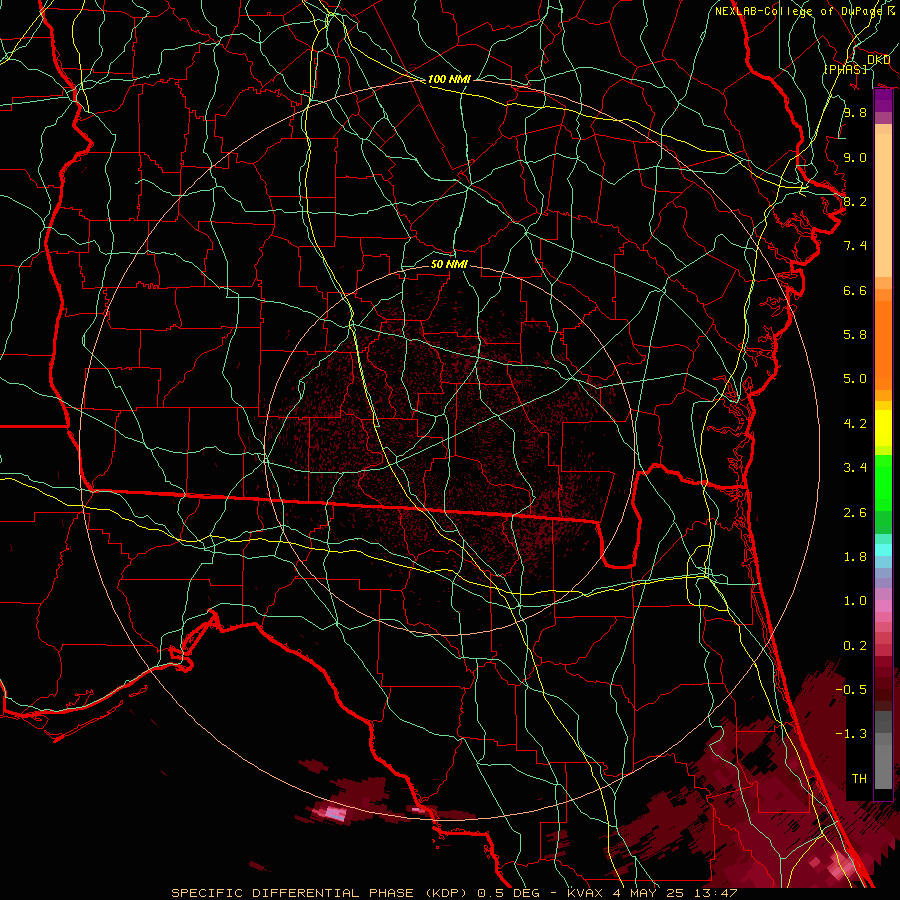Image resolution: width=900 pixels, height=900 pixels.
Task: Click the 0.2 value on the color scale
Action: coord(855,646)
